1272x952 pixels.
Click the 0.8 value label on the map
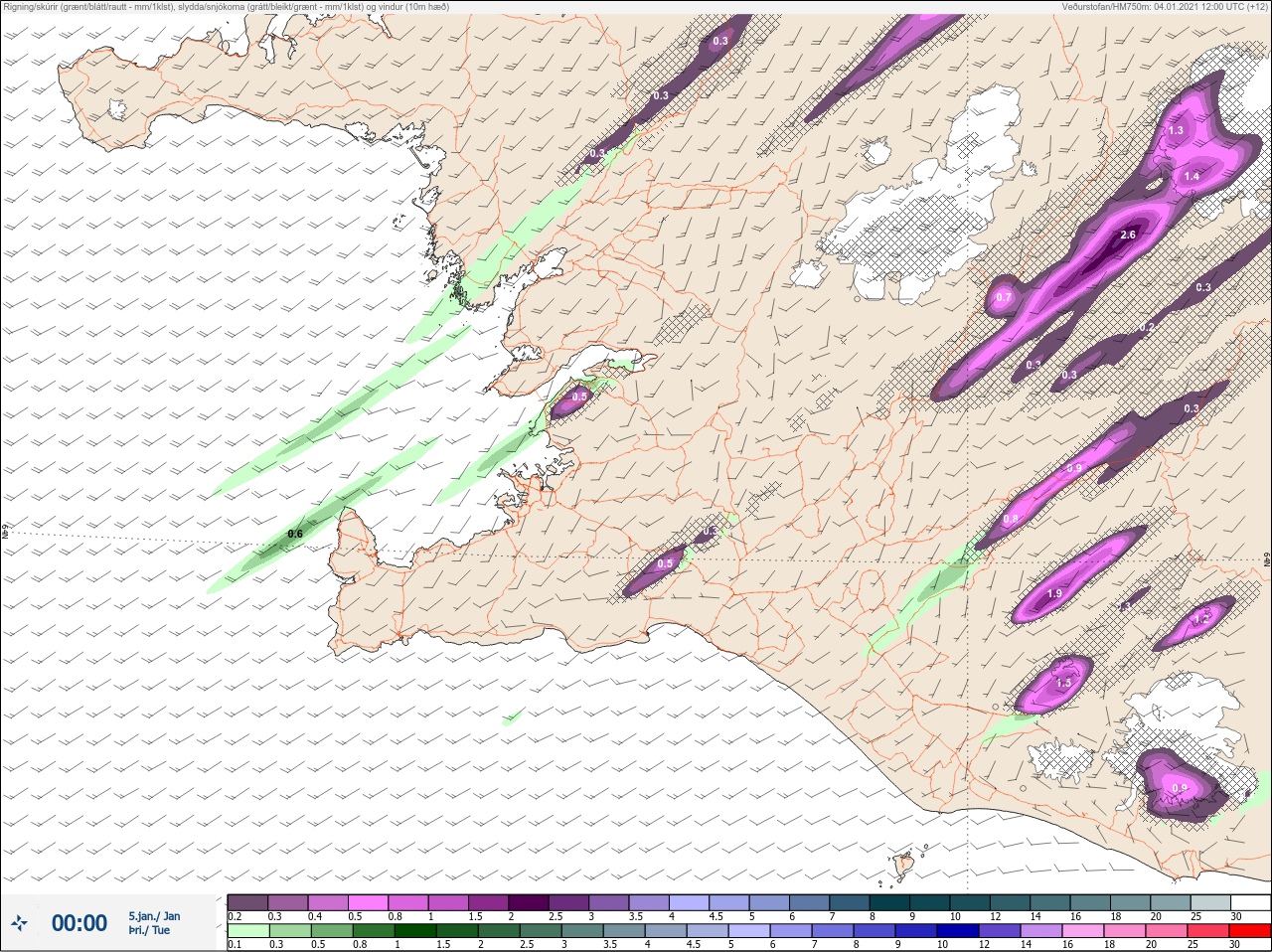point(1011,519)
